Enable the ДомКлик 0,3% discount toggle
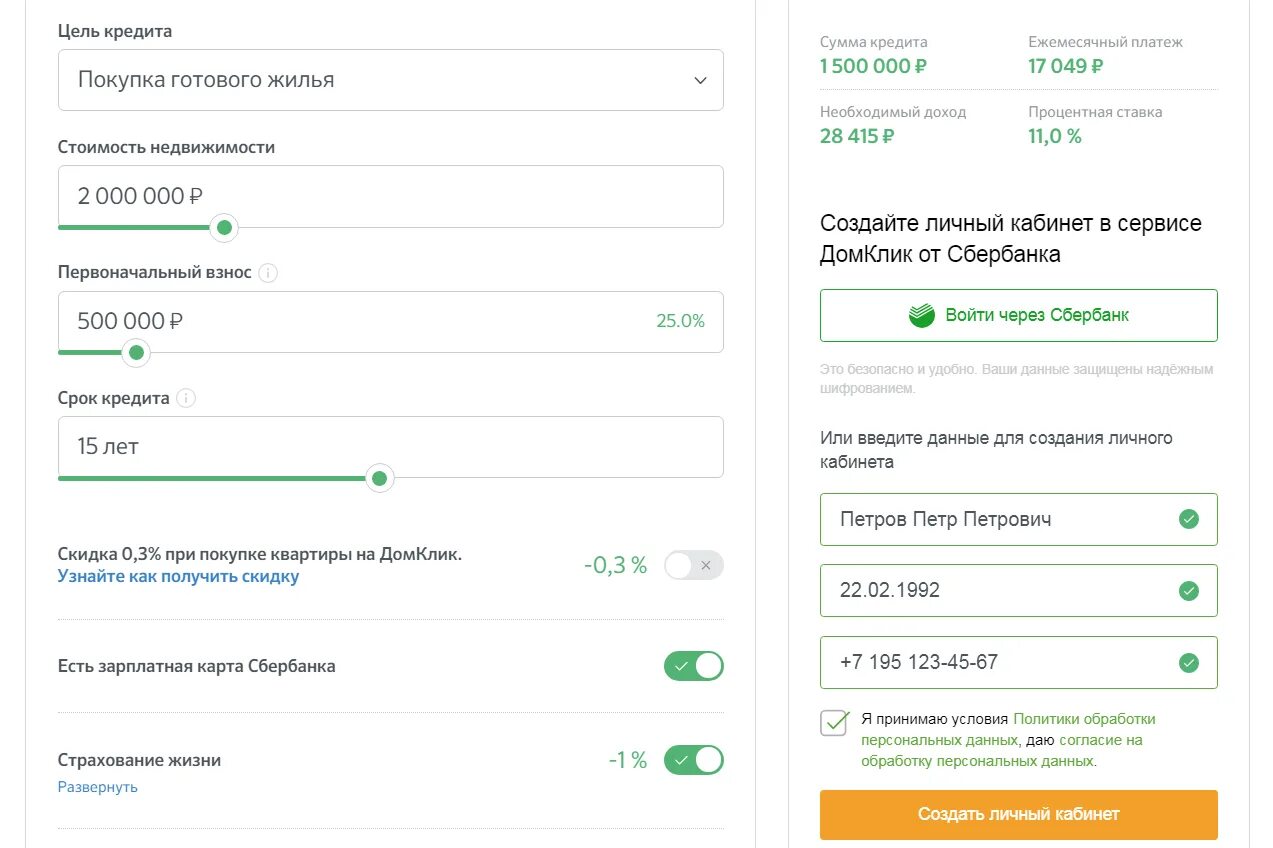 693,566
